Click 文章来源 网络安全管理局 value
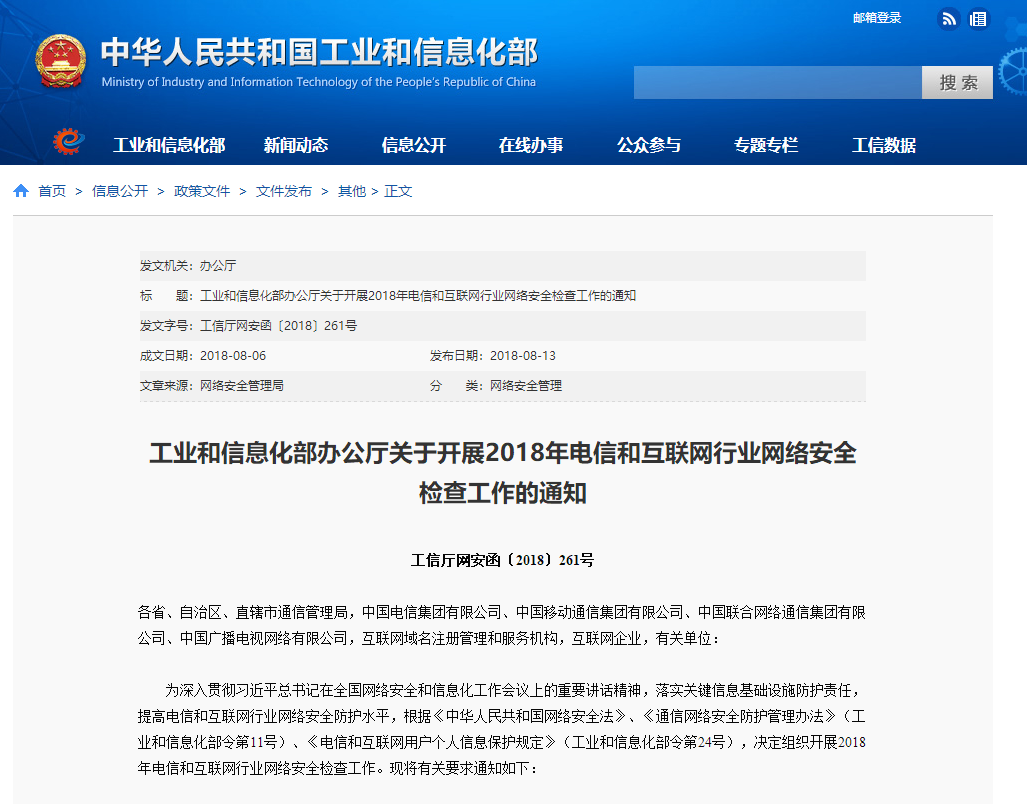The image size is (1027, 804). tap(242, 386)
